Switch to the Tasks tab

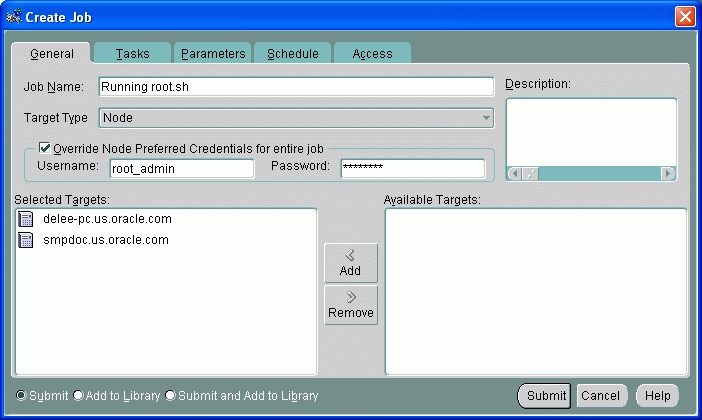click(x=133, y=54)
